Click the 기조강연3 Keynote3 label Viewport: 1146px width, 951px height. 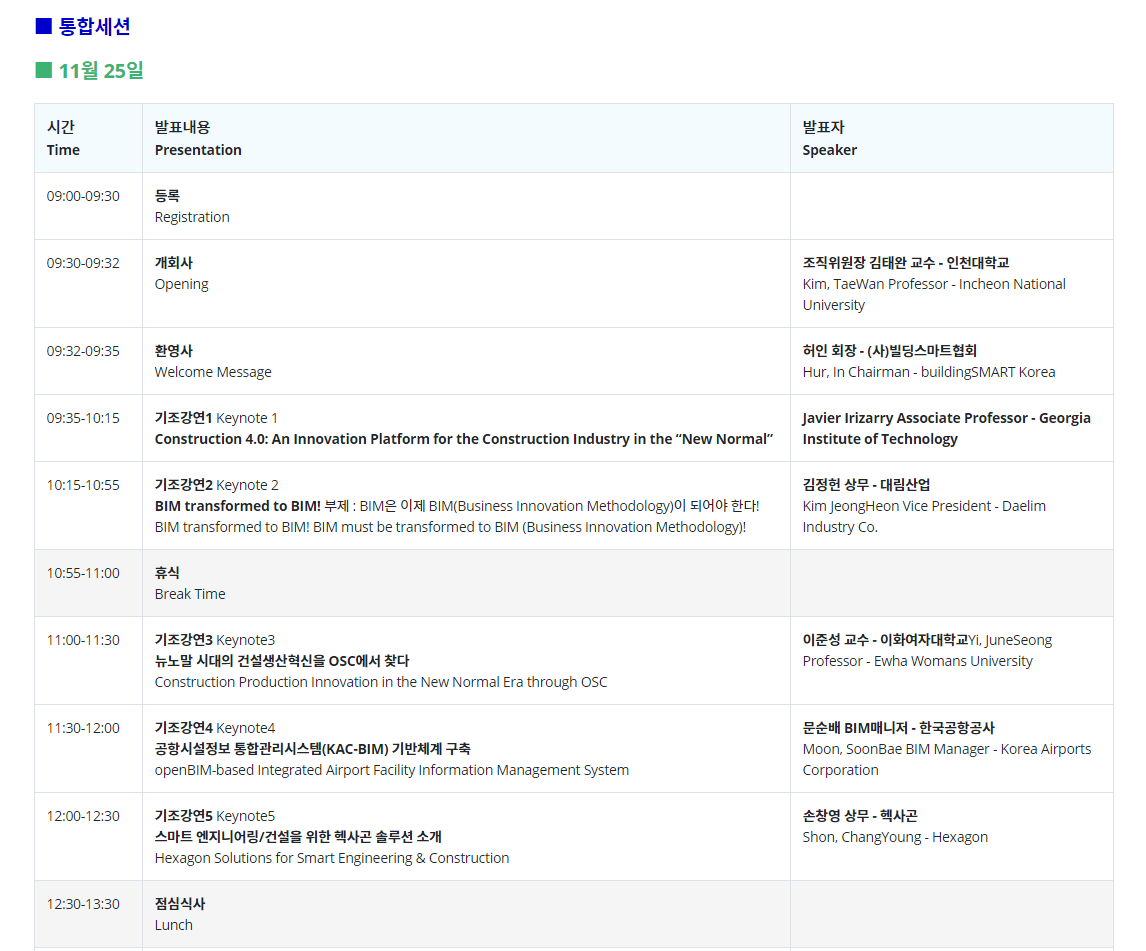tap(215, 640)
